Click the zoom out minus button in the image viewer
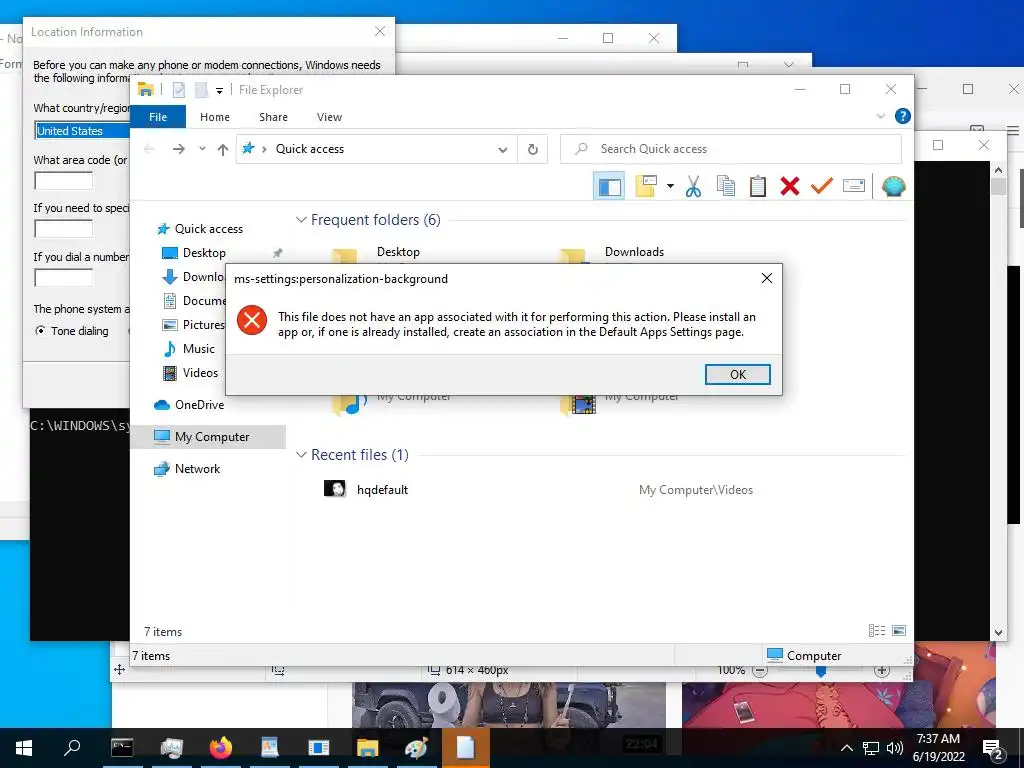 (760, 671)
